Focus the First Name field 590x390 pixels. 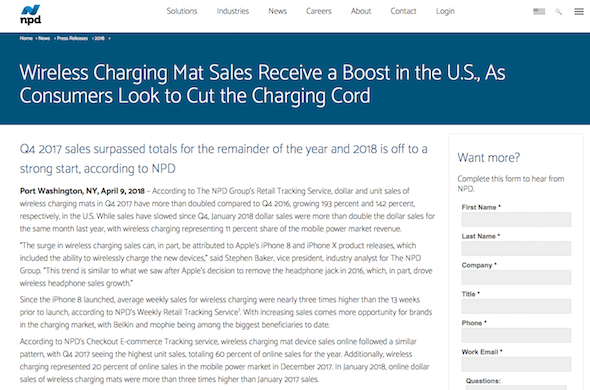click(516, 219)
